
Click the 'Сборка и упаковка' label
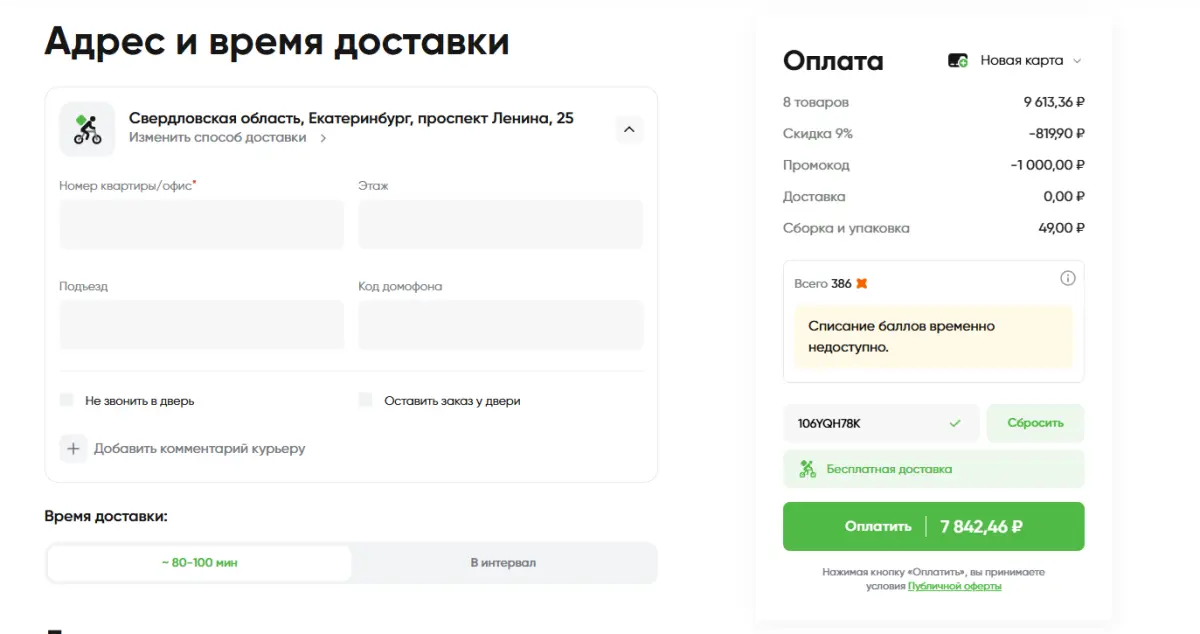coord(846,228)
